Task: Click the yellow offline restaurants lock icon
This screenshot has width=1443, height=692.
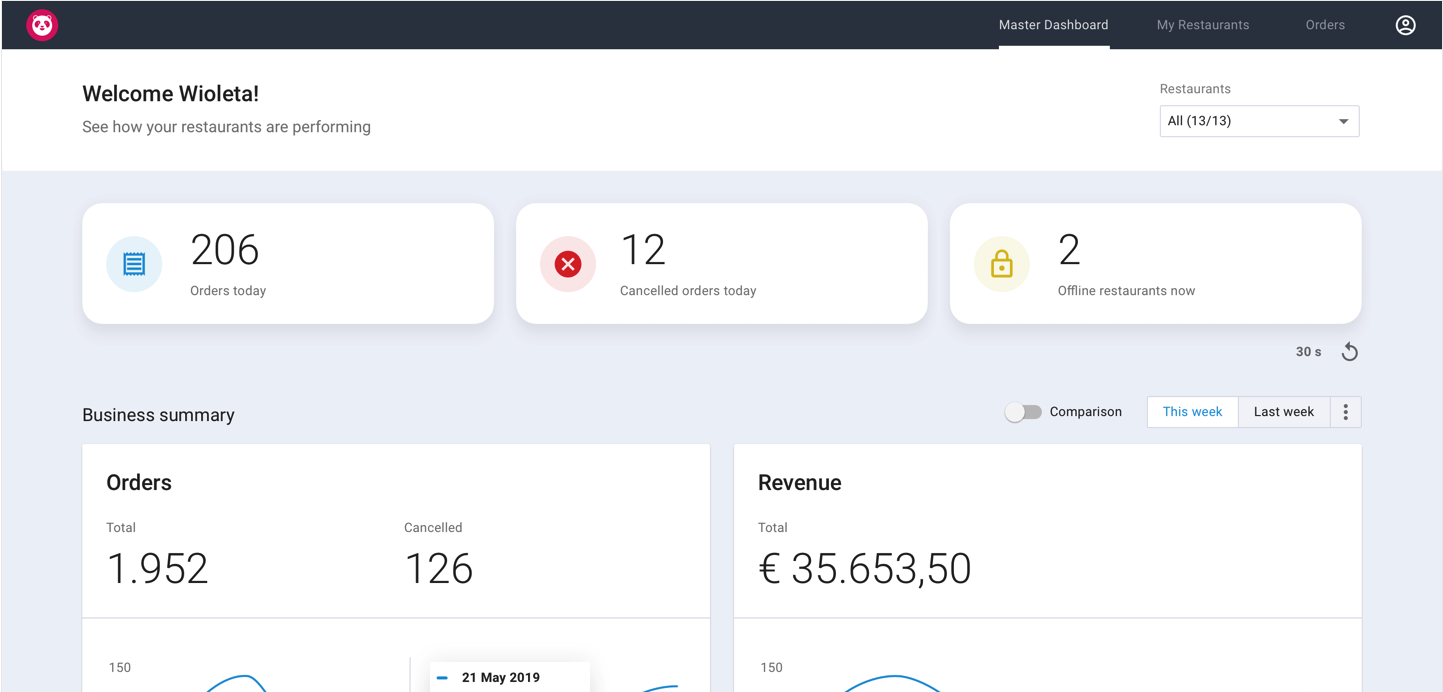Action: (x=1002, y=264)
